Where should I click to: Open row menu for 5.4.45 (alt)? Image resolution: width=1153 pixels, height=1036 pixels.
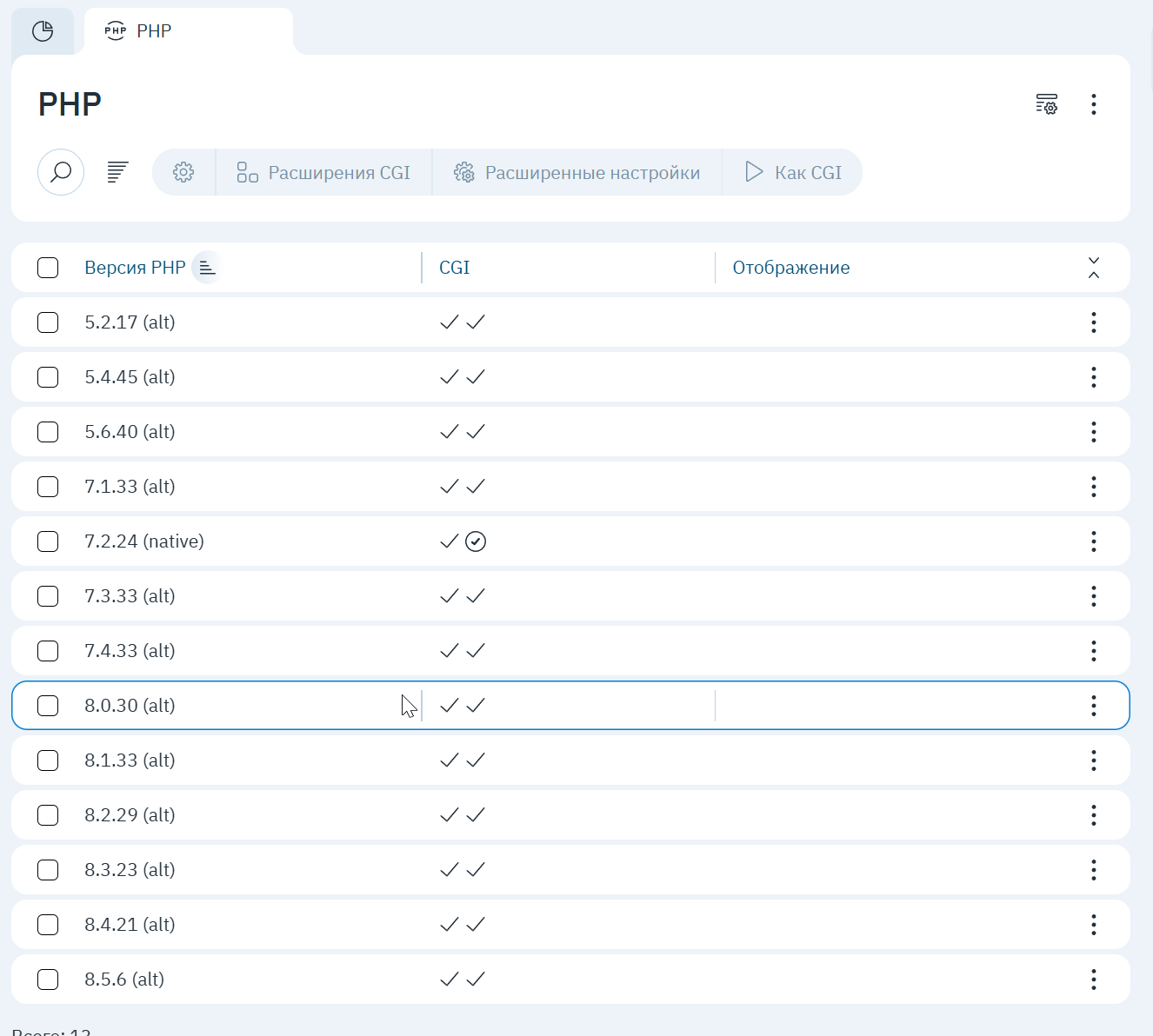point(1094,377)
